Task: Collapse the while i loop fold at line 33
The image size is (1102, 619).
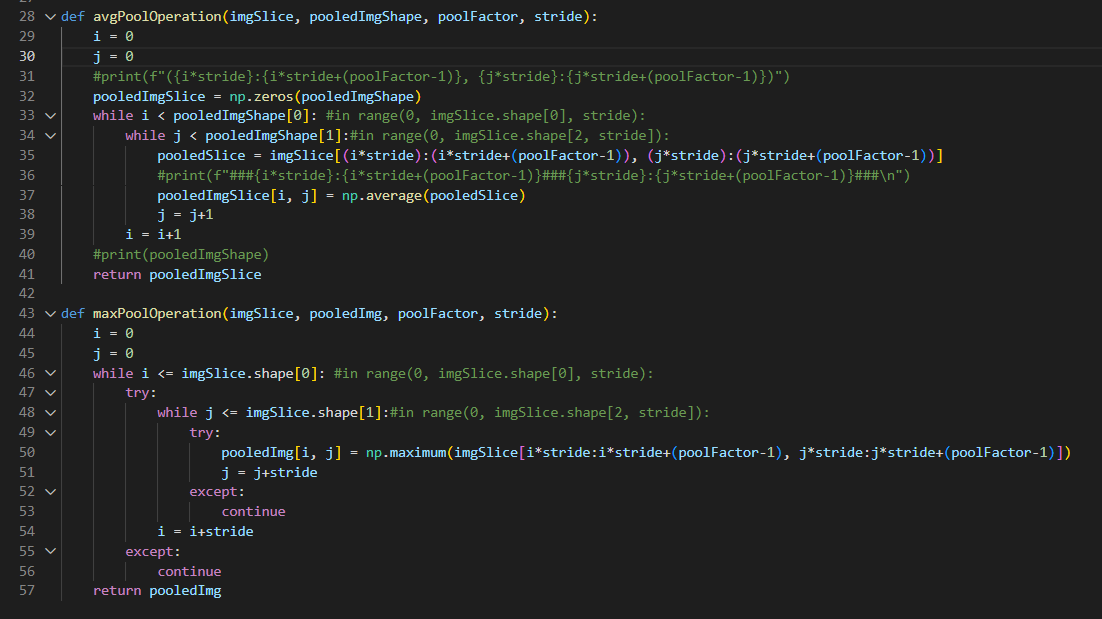Action: point(51,115)
